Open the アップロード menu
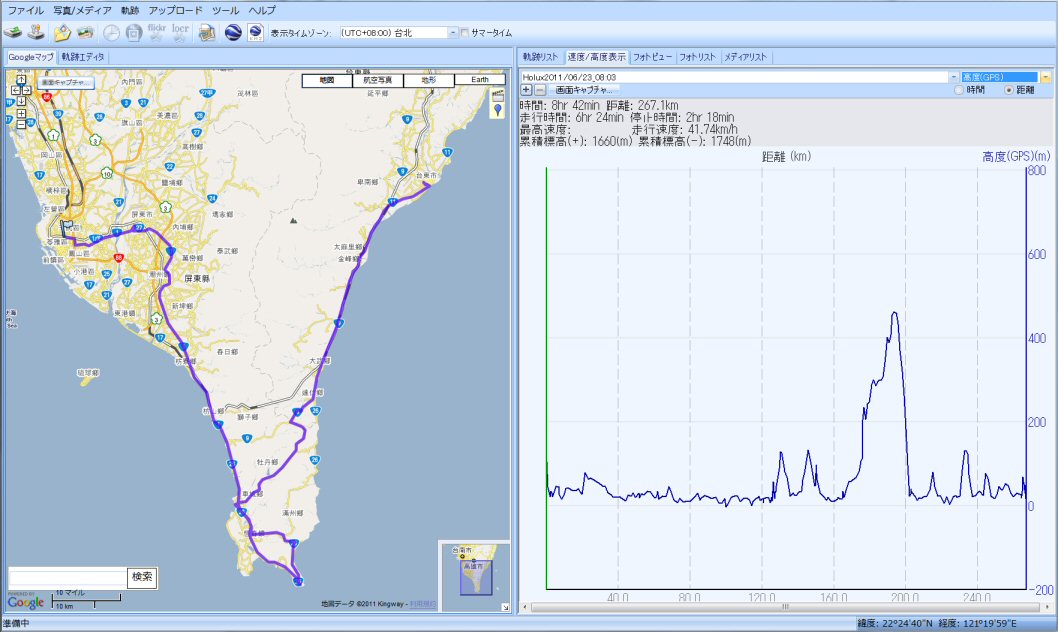The height and width of the screenshot is (632, 1058). [175, 10]
